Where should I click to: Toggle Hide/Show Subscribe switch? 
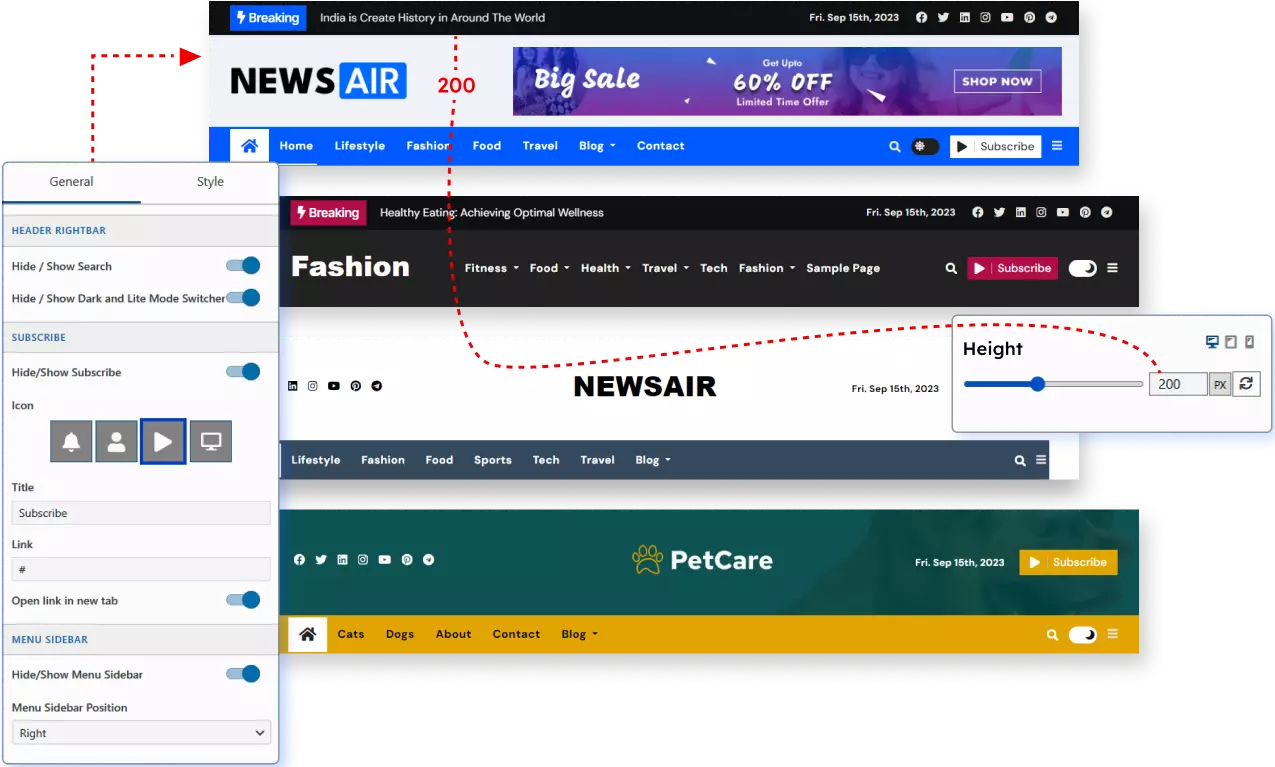[x=243, y=371]
